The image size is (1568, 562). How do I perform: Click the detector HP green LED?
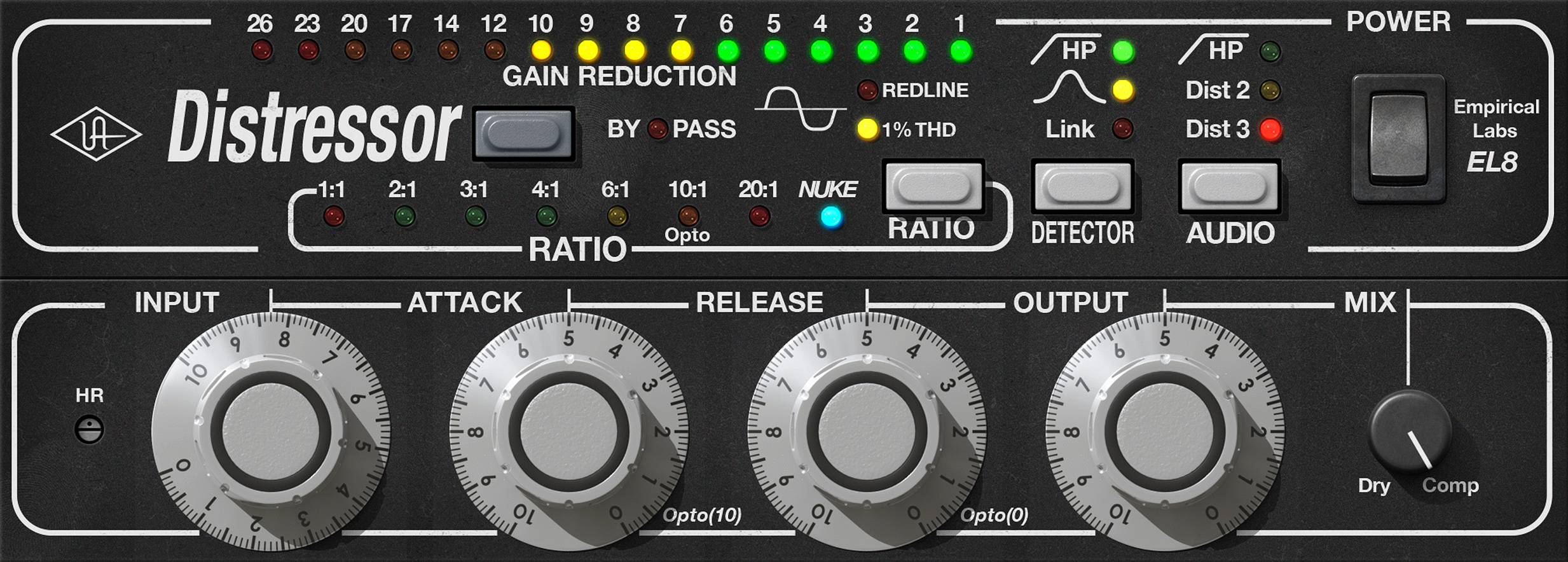(x=1123, y=51)
